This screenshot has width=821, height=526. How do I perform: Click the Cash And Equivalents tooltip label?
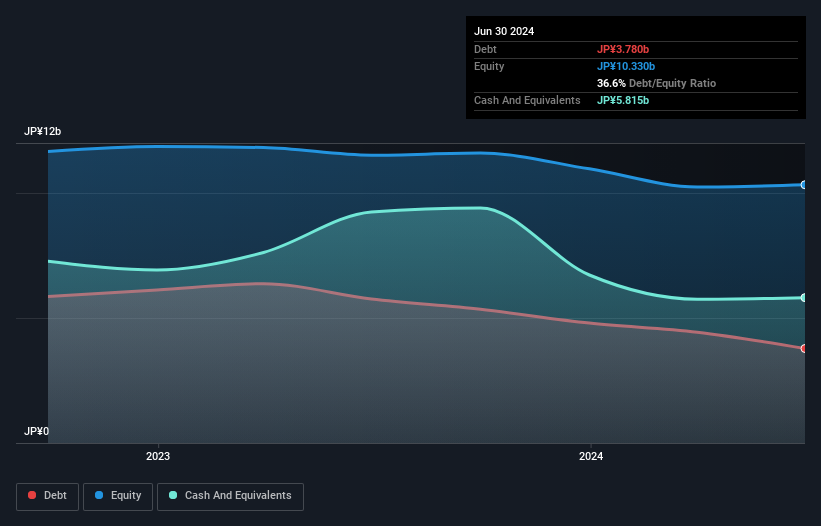[x=527, y=100]
